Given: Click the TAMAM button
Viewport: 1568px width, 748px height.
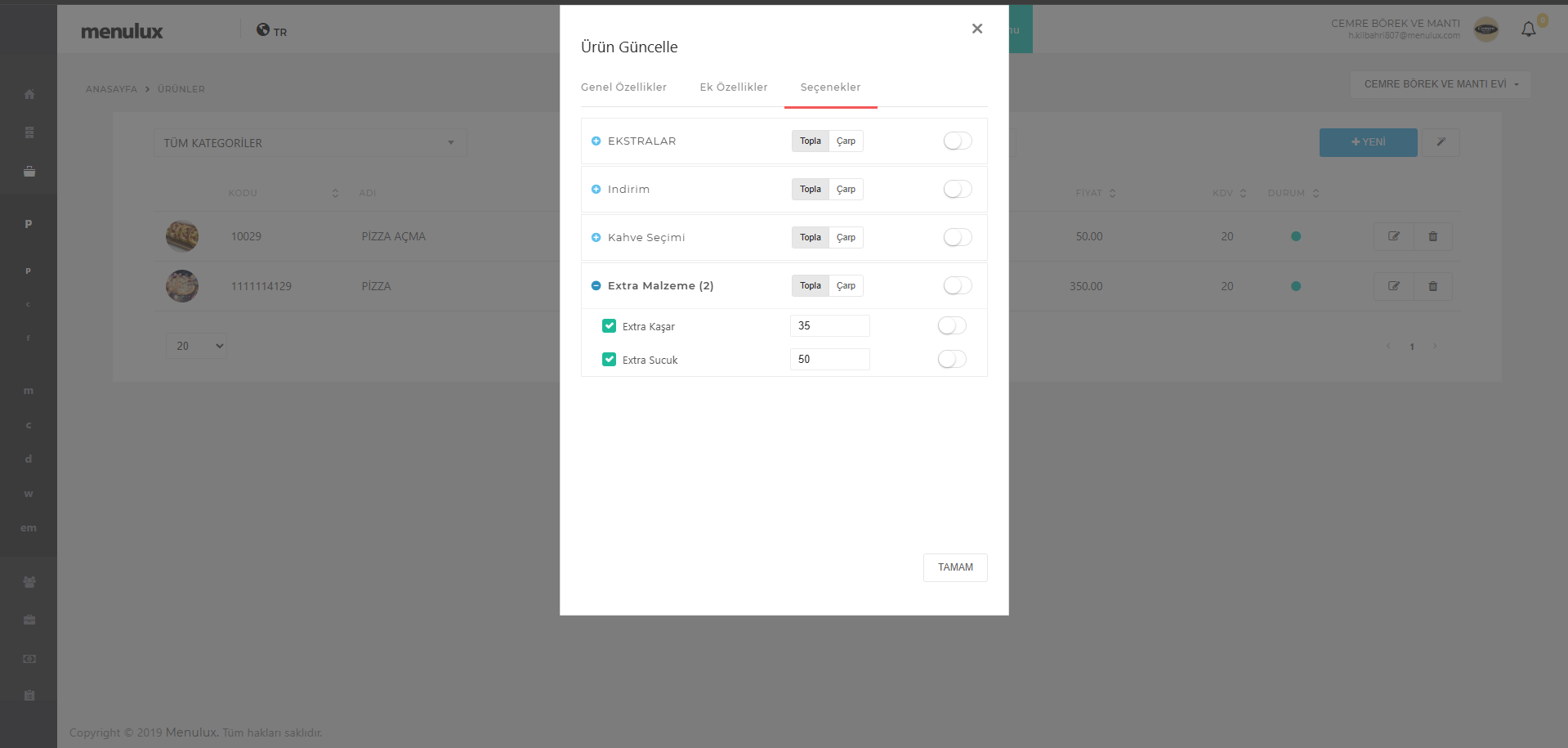Looking at the screenshot, I should pyautogui.click(x=955, y=567).
